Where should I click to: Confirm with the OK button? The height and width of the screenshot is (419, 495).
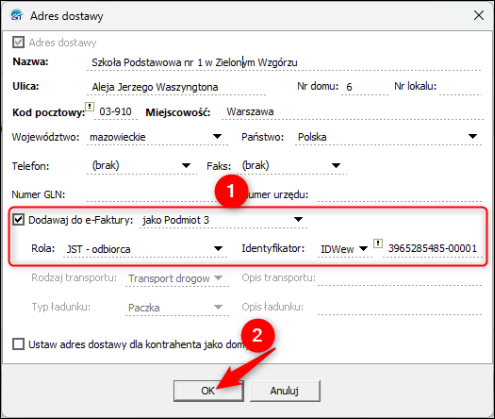tap(208, 391)
